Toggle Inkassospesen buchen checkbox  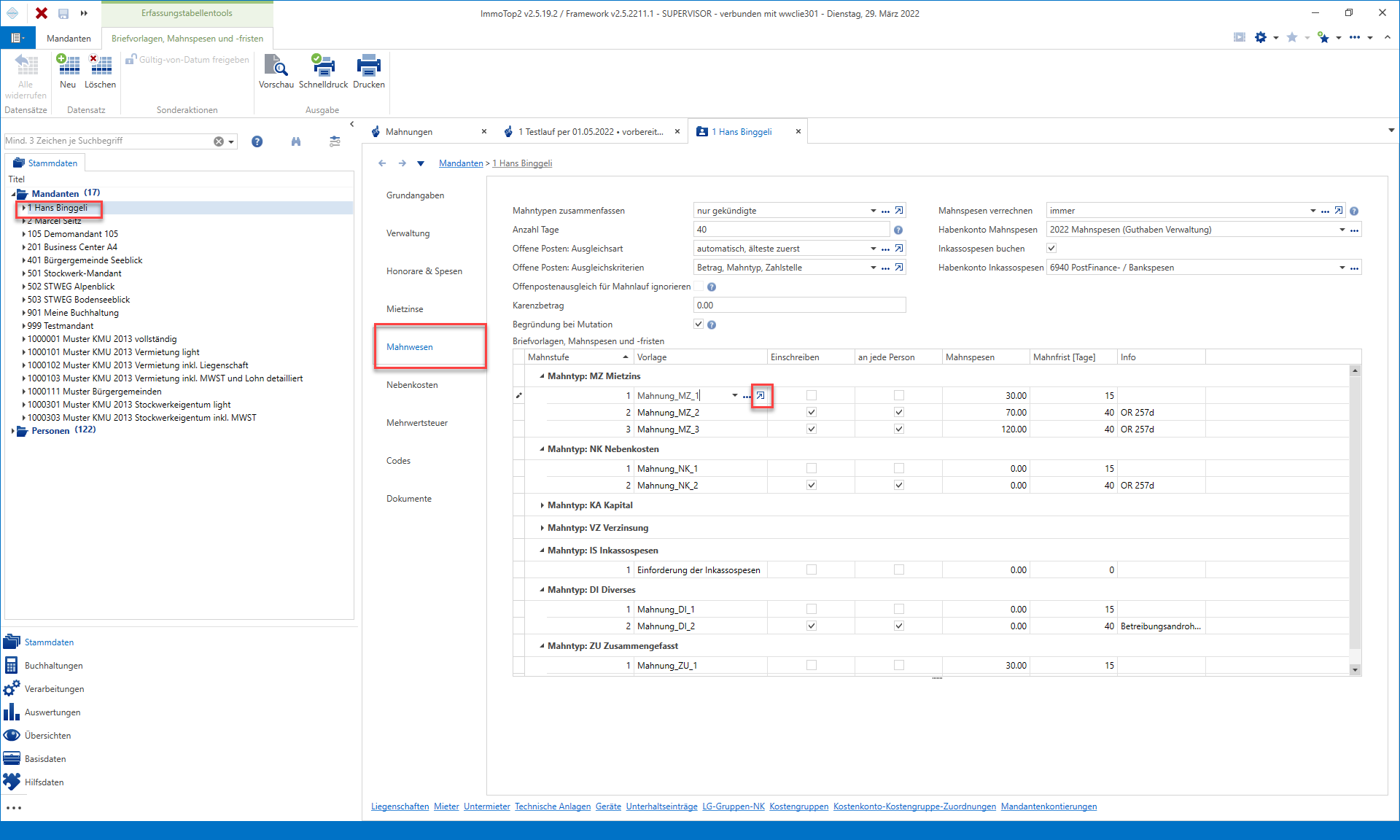coord(1051,249)
